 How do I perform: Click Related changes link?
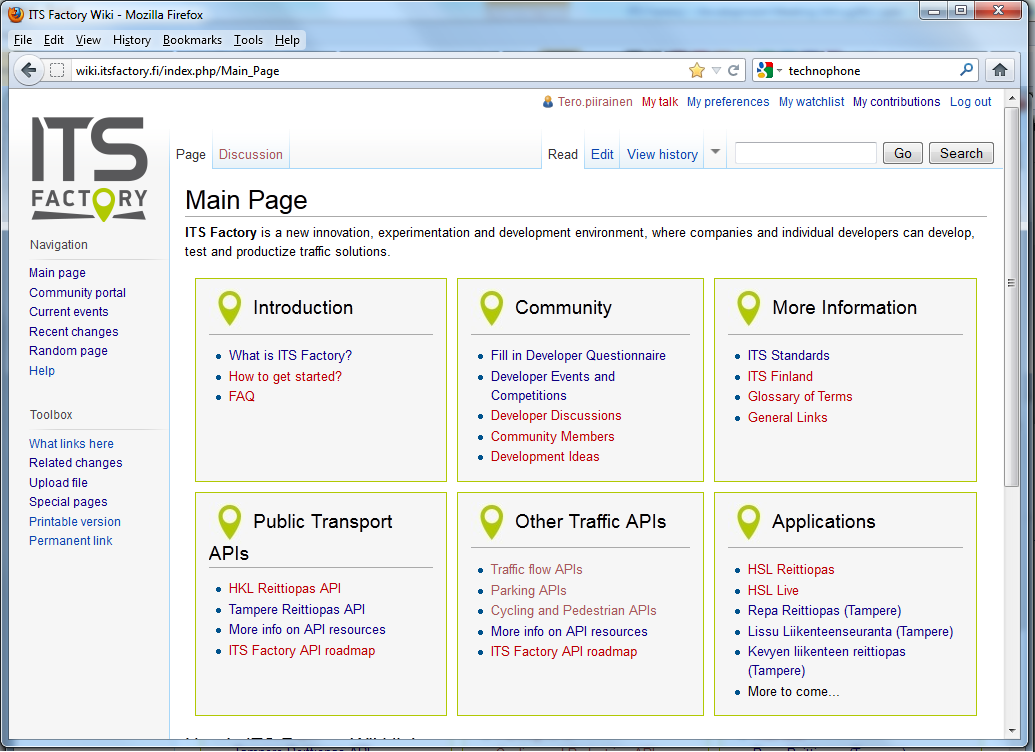coord(76,463)
